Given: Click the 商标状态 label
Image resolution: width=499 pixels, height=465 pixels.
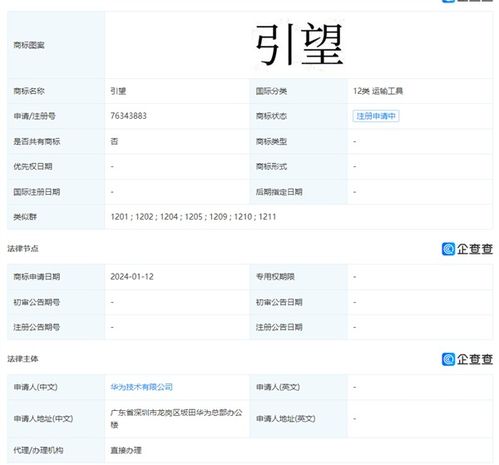Looking at the screenshot, I should pos(271,116).
